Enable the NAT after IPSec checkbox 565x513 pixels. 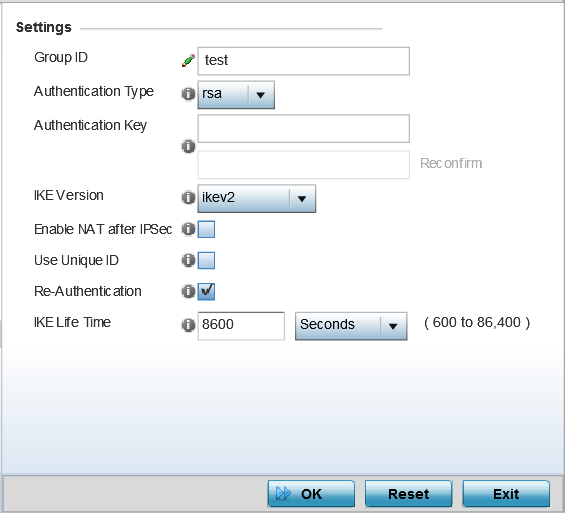(206, 229)
